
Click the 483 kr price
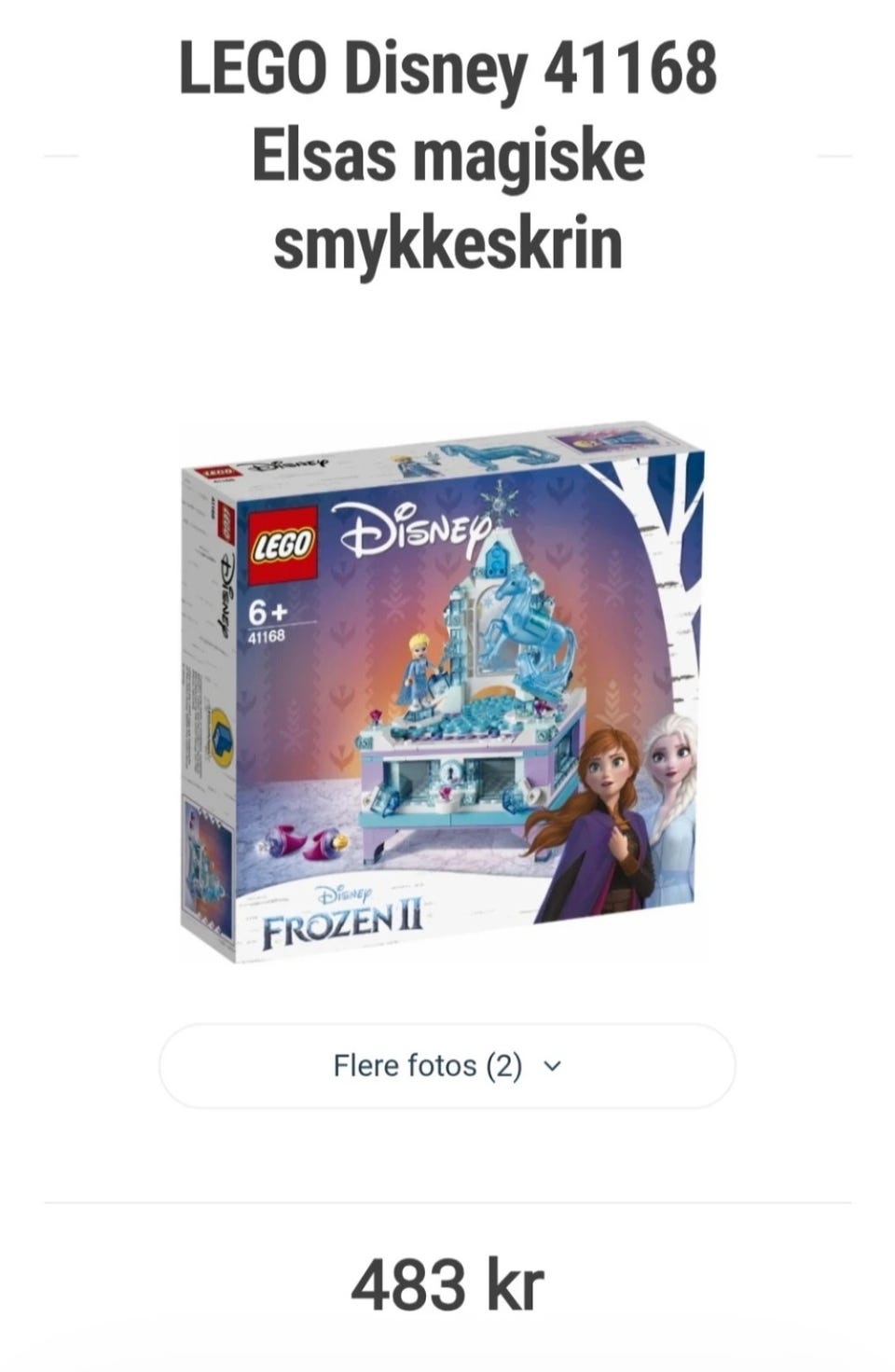[x=447, y=1284]
